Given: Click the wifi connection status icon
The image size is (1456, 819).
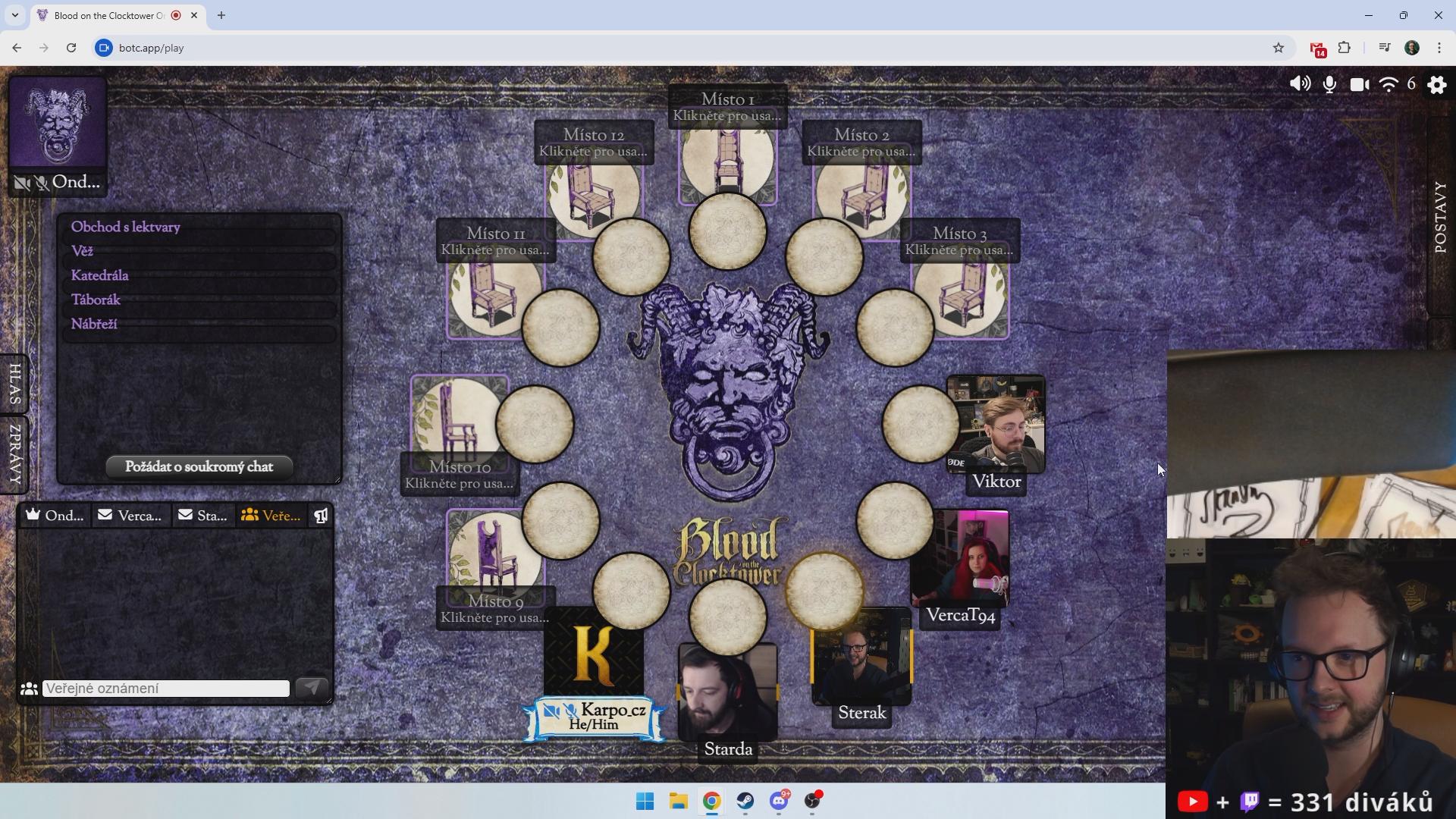Looking at the screenshot, I should 1389,84.
